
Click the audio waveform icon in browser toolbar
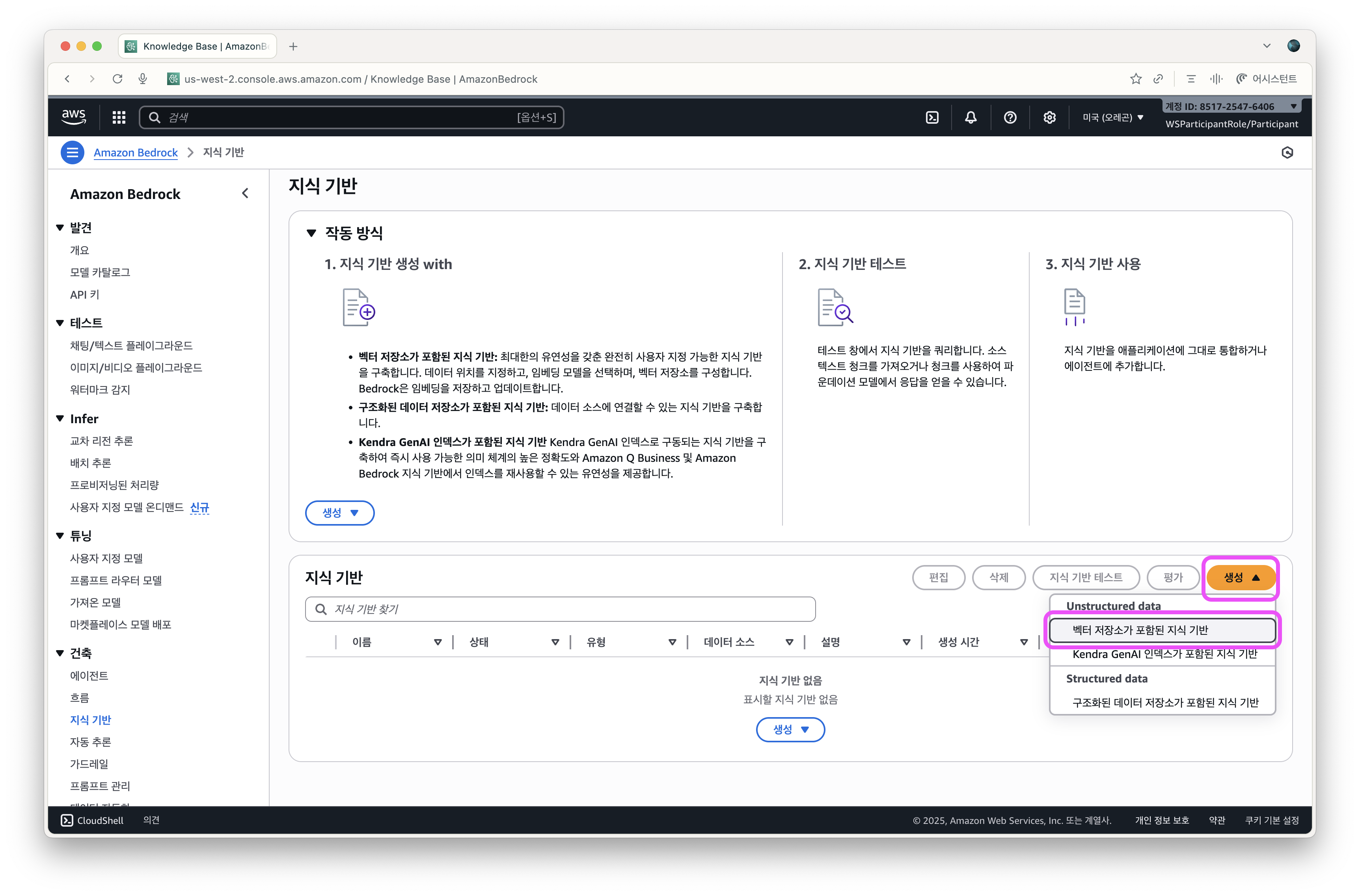1216,79
